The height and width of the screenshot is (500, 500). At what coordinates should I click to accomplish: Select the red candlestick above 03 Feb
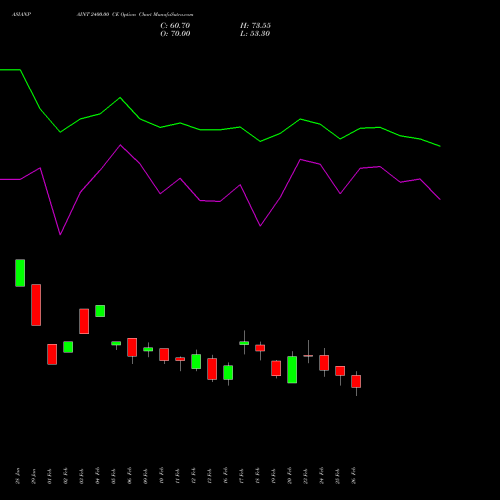click(x=84, y=321)
